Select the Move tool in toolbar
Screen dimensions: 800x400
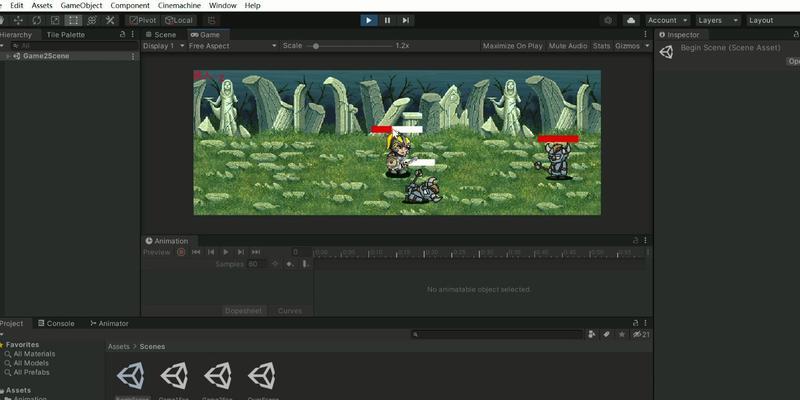[x=18, y=20]
